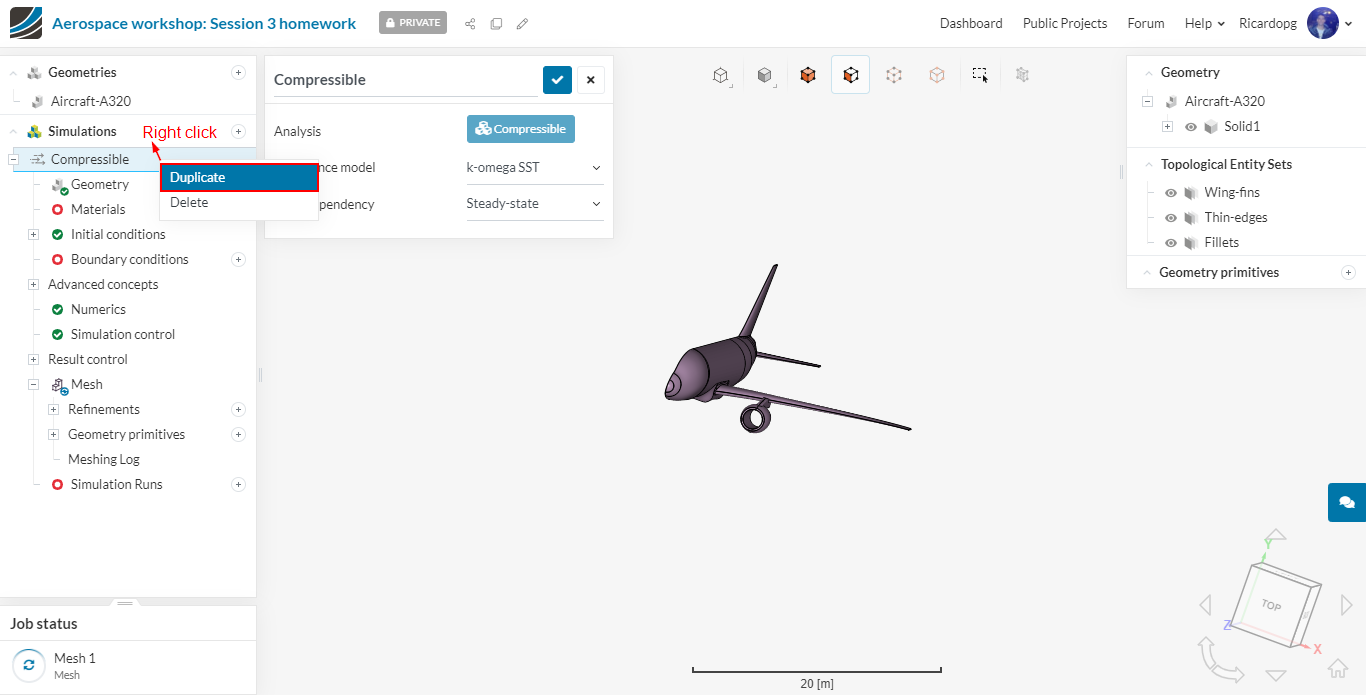Toggle visibility of Solid1
Viewport: 1366px width, 695px height.
click(1191, 127)
